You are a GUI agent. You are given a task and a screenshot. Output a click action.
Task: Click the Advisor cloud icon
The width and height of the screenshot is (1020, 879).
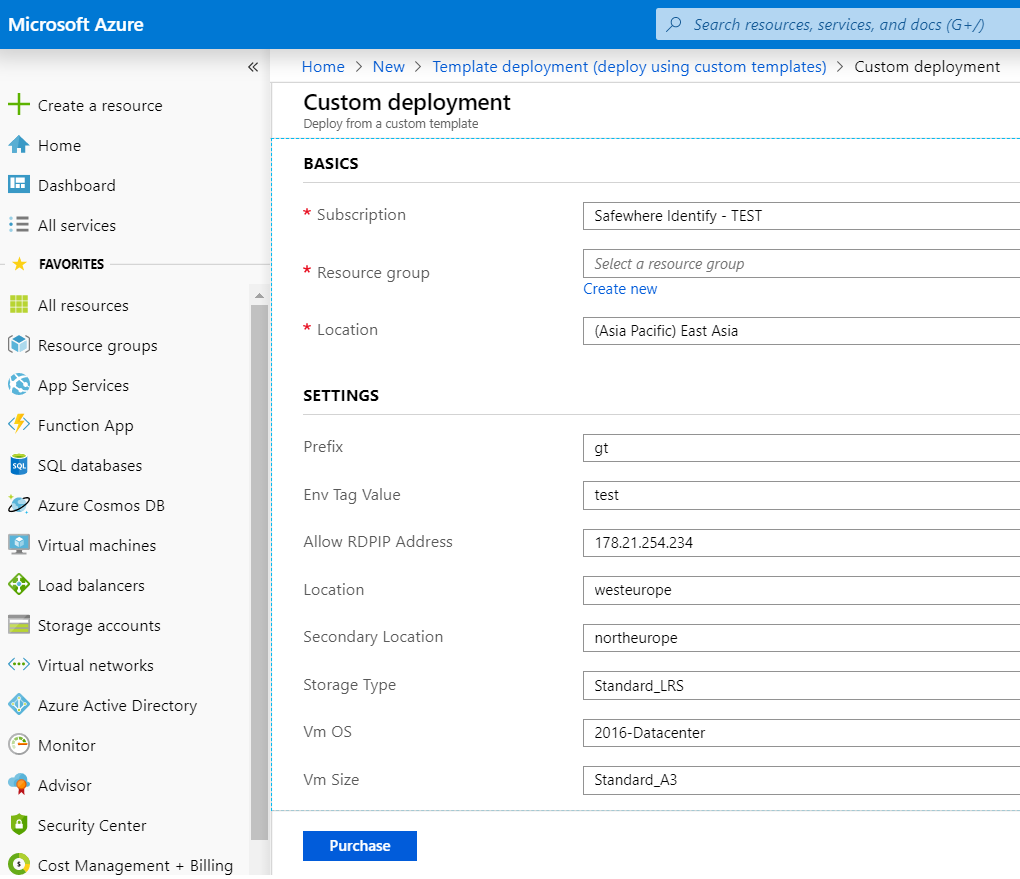coord(19,785)
